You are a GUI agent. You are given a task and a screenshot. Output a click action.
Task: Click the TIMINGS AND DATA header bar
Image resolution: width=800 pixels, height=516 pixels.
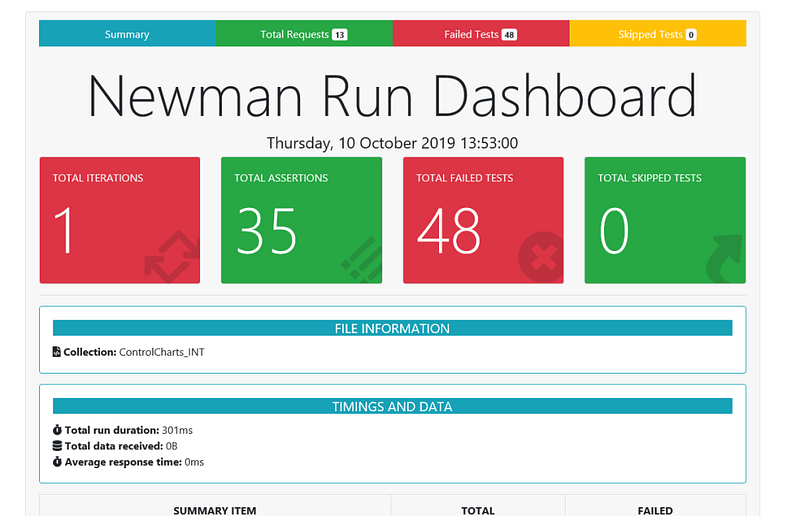[392, 406]
